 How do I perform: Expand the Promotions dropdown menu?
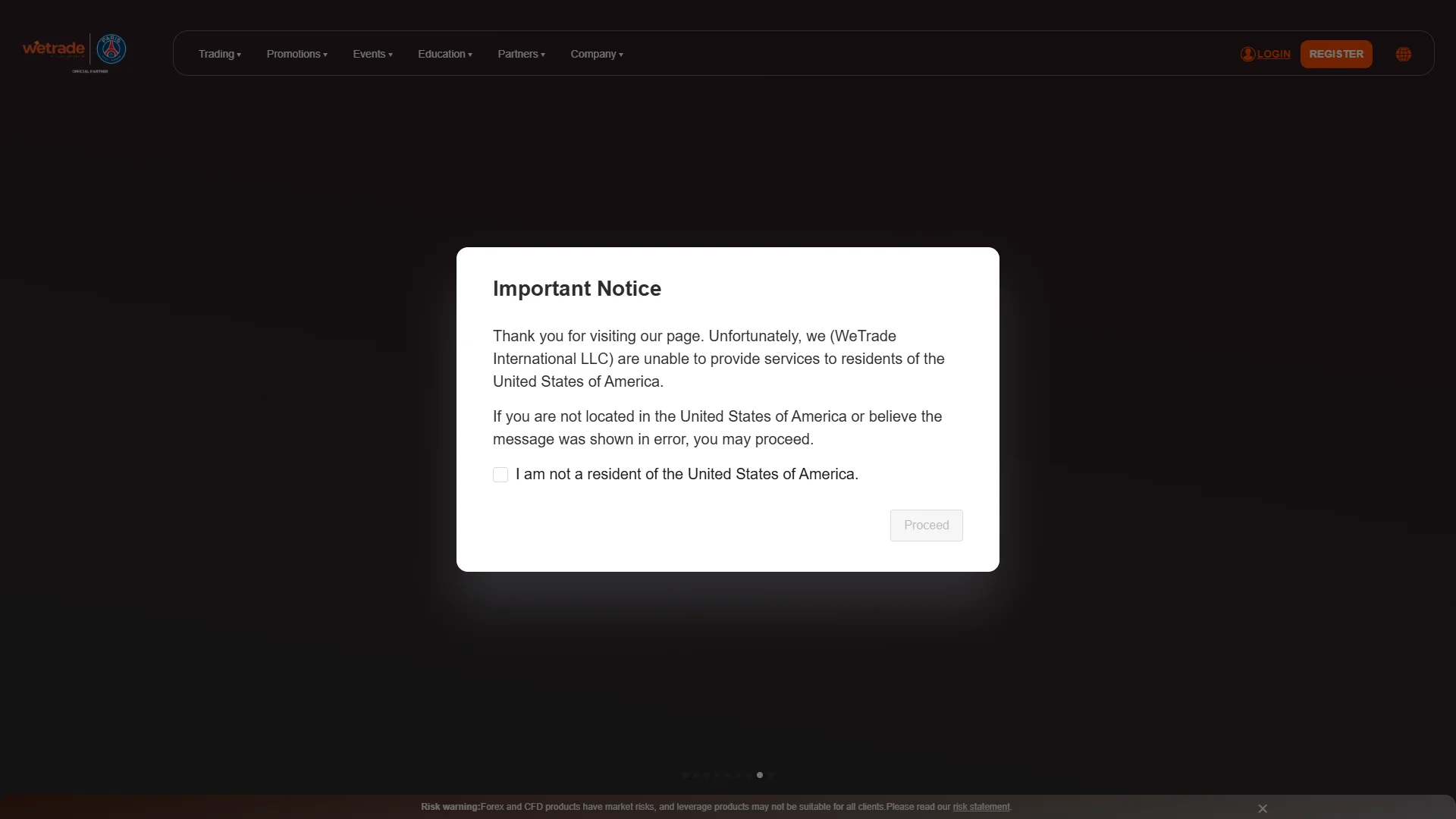(297, 54)
